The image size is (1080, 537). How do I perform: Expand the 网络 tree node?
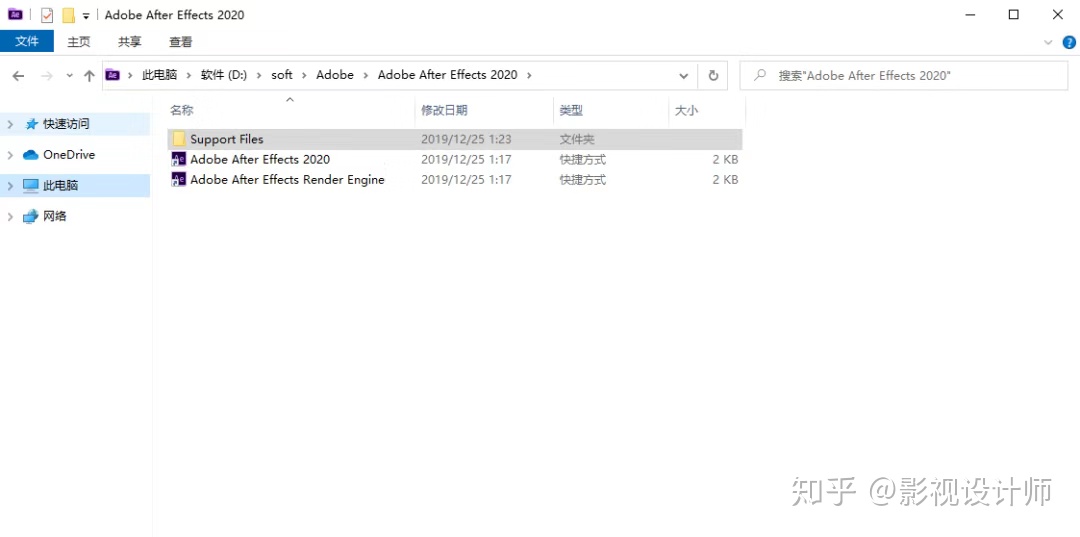[x=10, y=216]
